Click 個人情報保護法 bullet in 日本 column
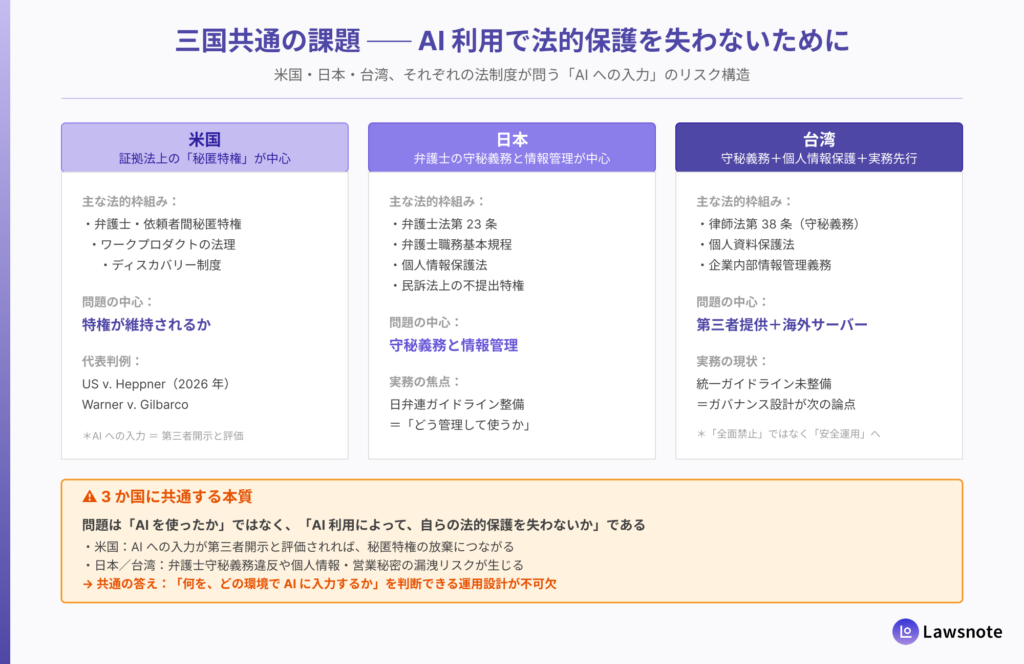The width and height of the screenshot is (1024, 664). coord(438,265)
